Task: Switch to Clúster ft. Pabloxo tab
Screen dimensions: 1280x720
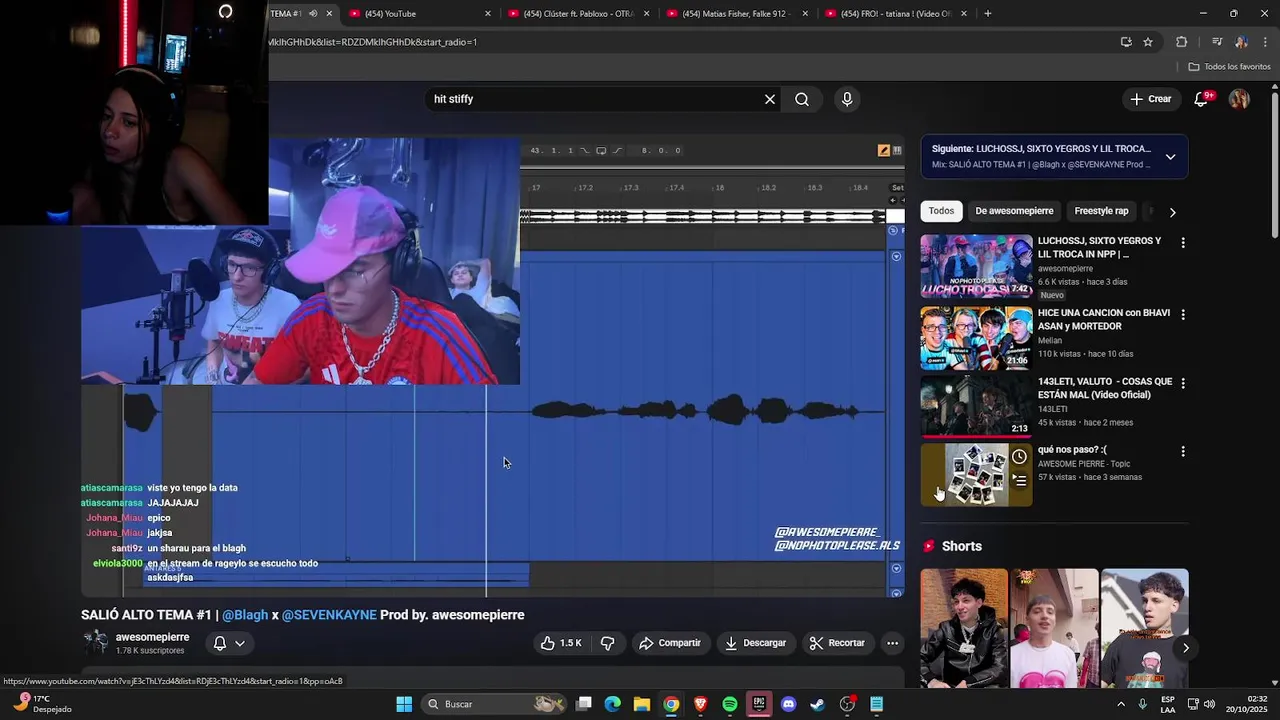Action: pos(580,13)
